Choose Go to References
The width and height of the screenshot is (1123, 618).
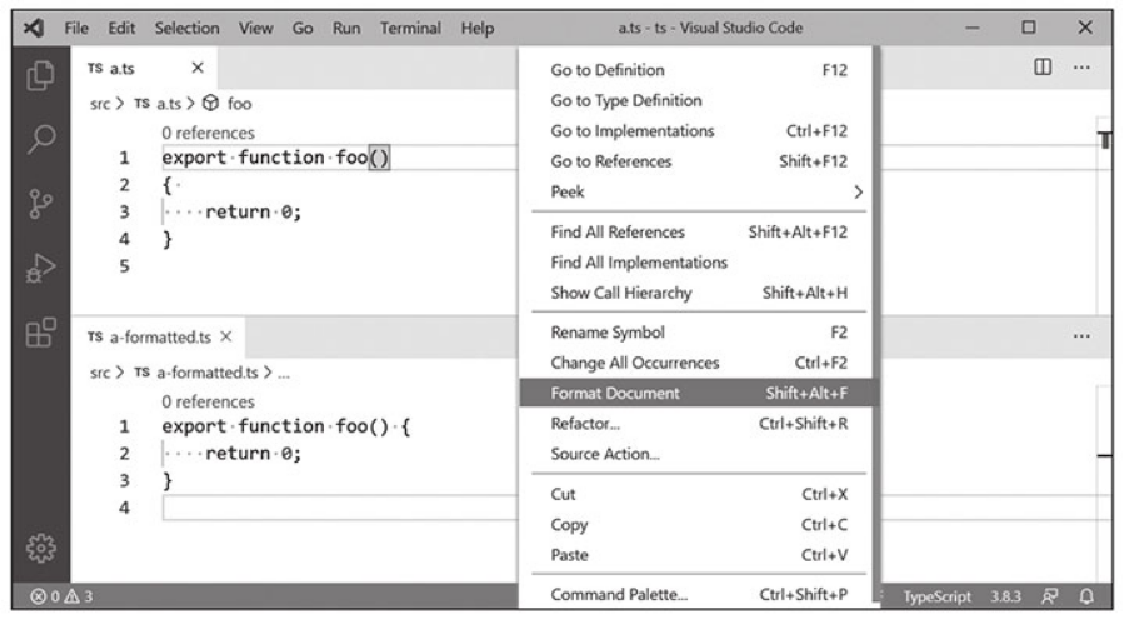[x=698, y=161]
